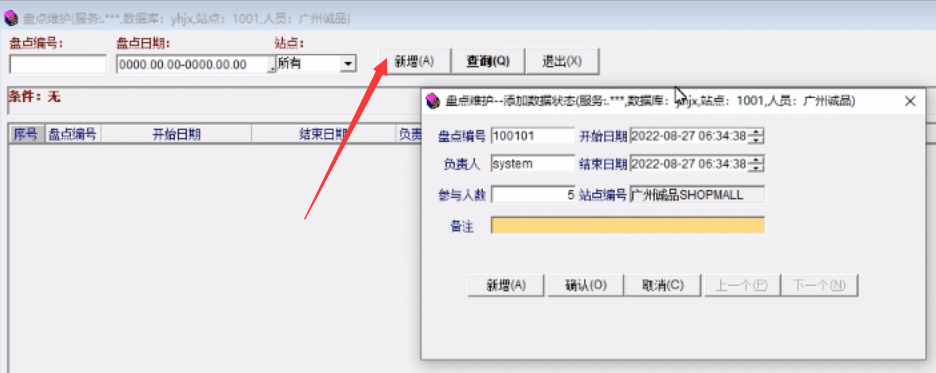Open the 站点 dropdown showing 所有
Viewport: 936px width, 373px height.
pyautogui.click(x=348, y=64)
